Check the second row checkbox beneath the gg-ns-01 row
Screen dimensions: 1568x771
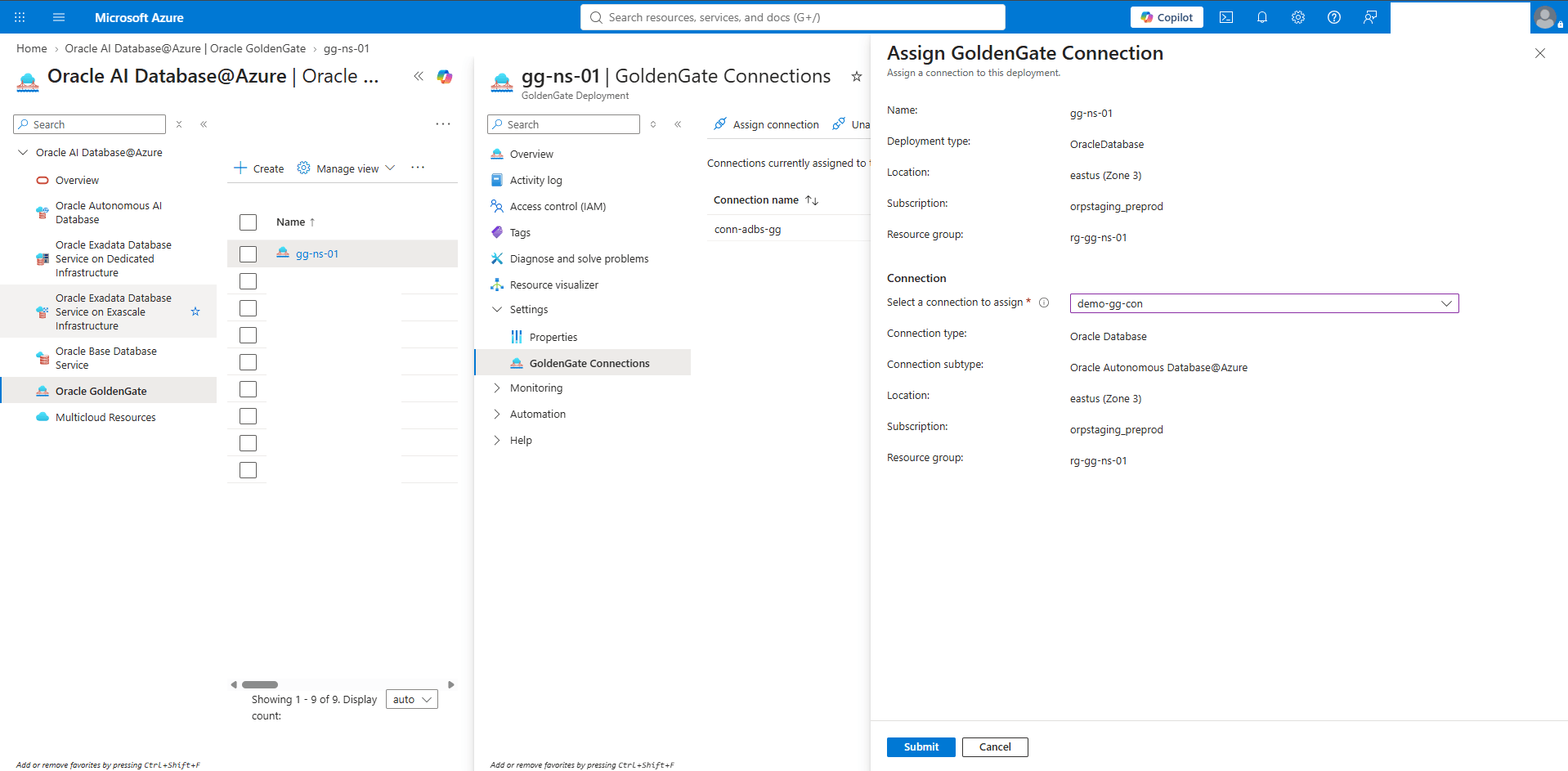tap(249, 308)
